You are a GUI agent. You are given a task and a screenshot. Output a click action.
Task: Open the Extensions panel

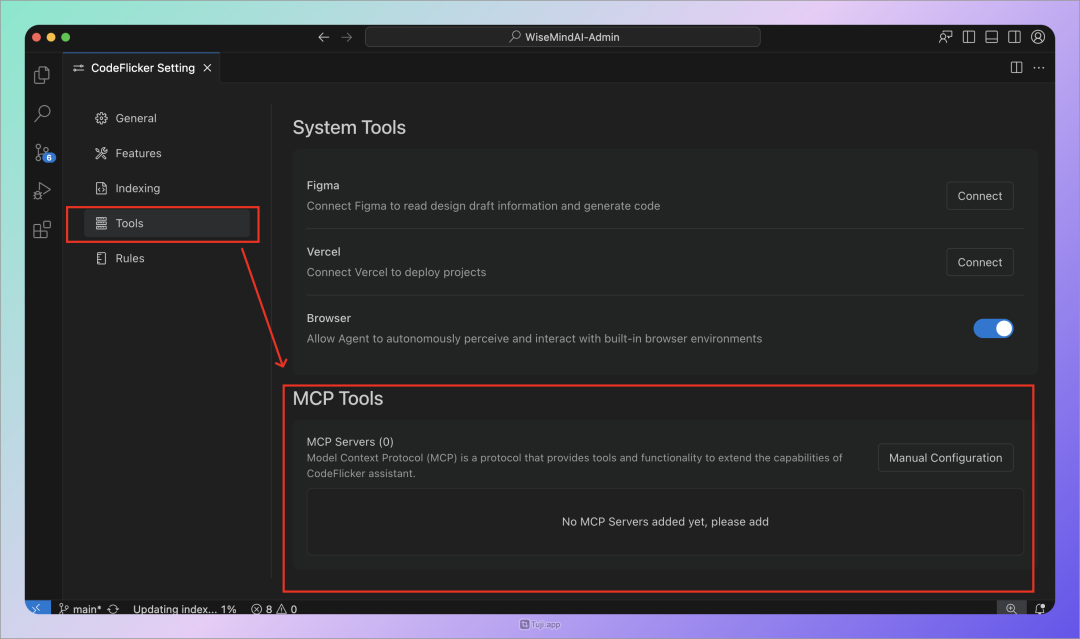41,229
